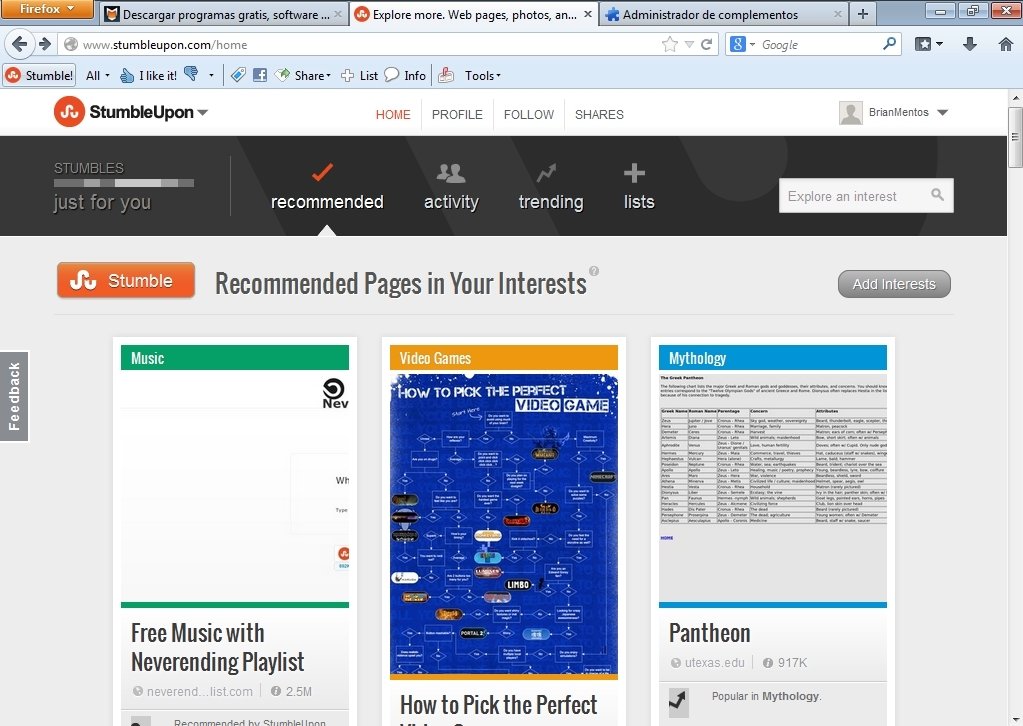Expand the BrianMentos account dropdown arrow
The width and height of the screenshot is (1023, 726).
click(x=942, y=112)
